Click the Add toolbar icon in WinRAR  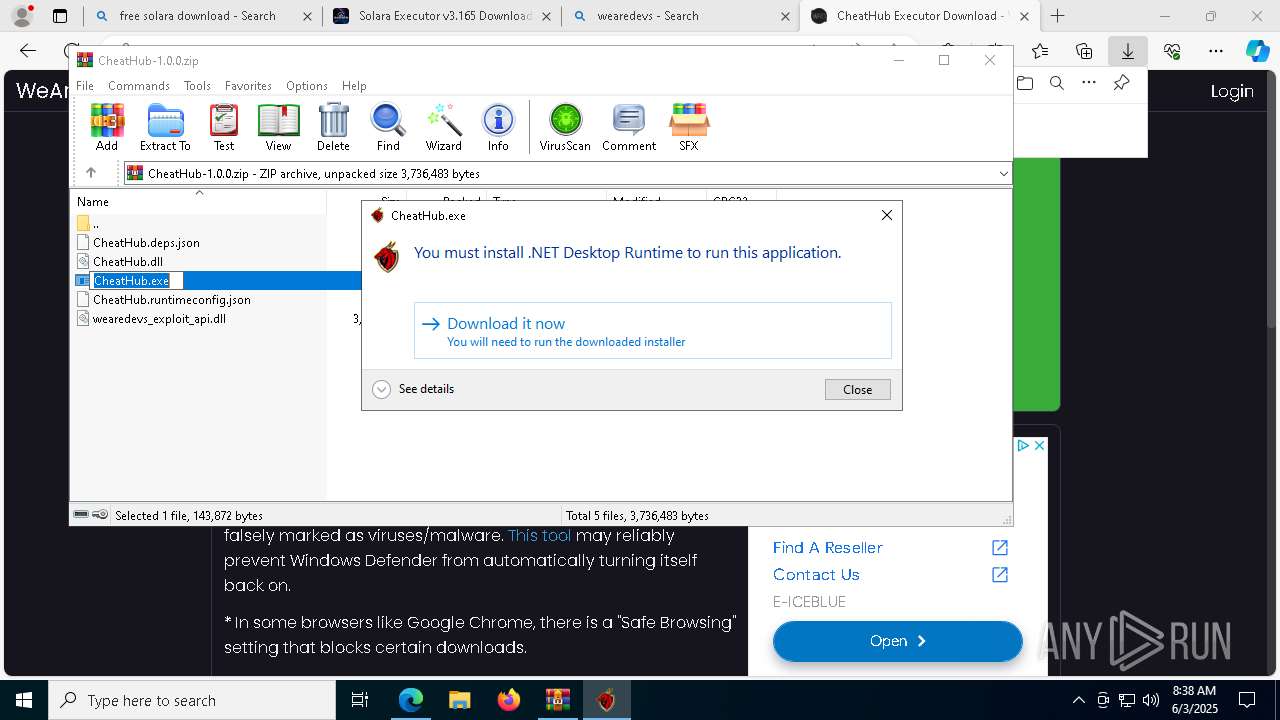[x=107, y=127]
